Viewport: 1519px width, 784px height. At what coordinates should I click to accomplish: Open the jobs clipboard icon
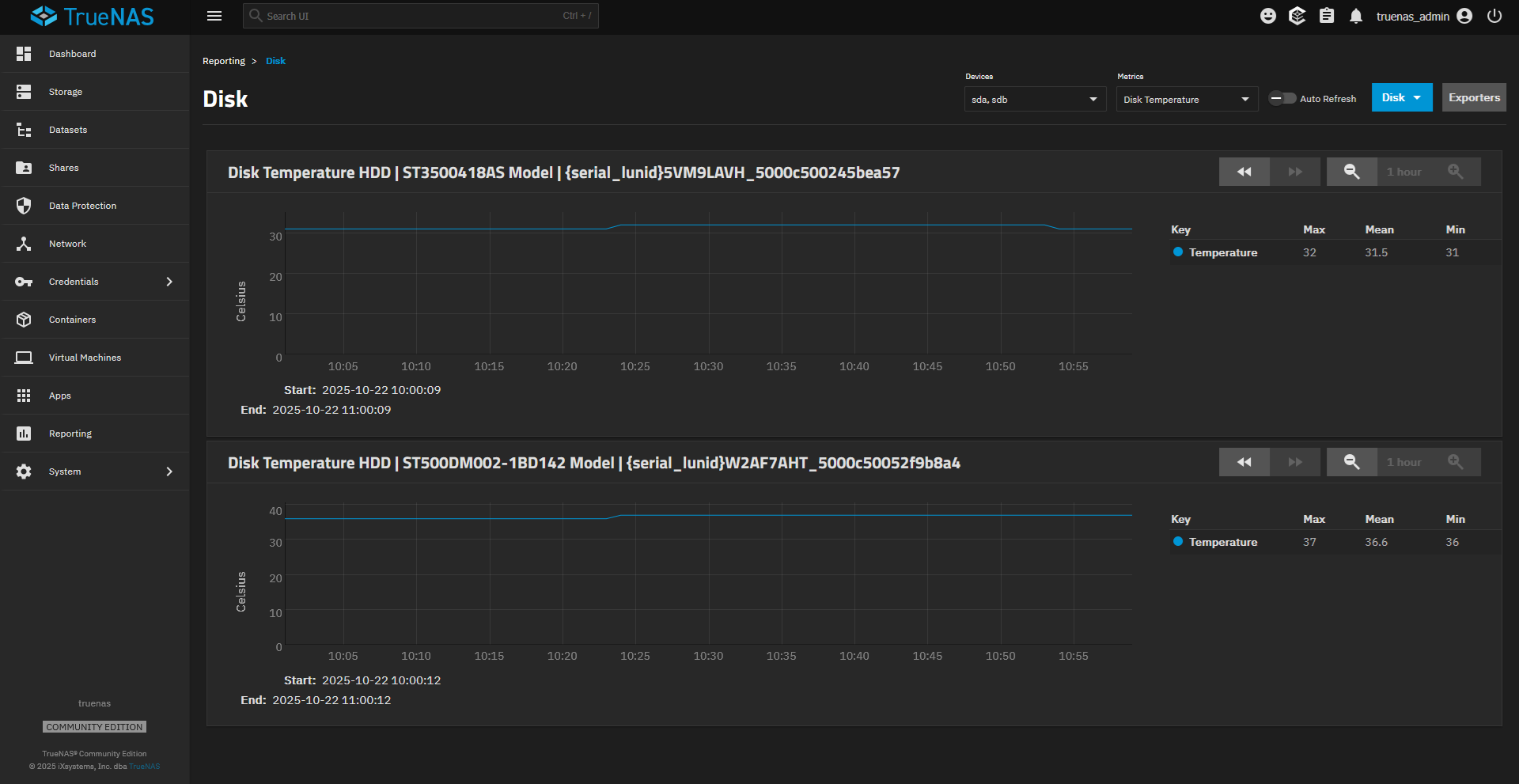pyautogui.click(x=1327, y=17)
